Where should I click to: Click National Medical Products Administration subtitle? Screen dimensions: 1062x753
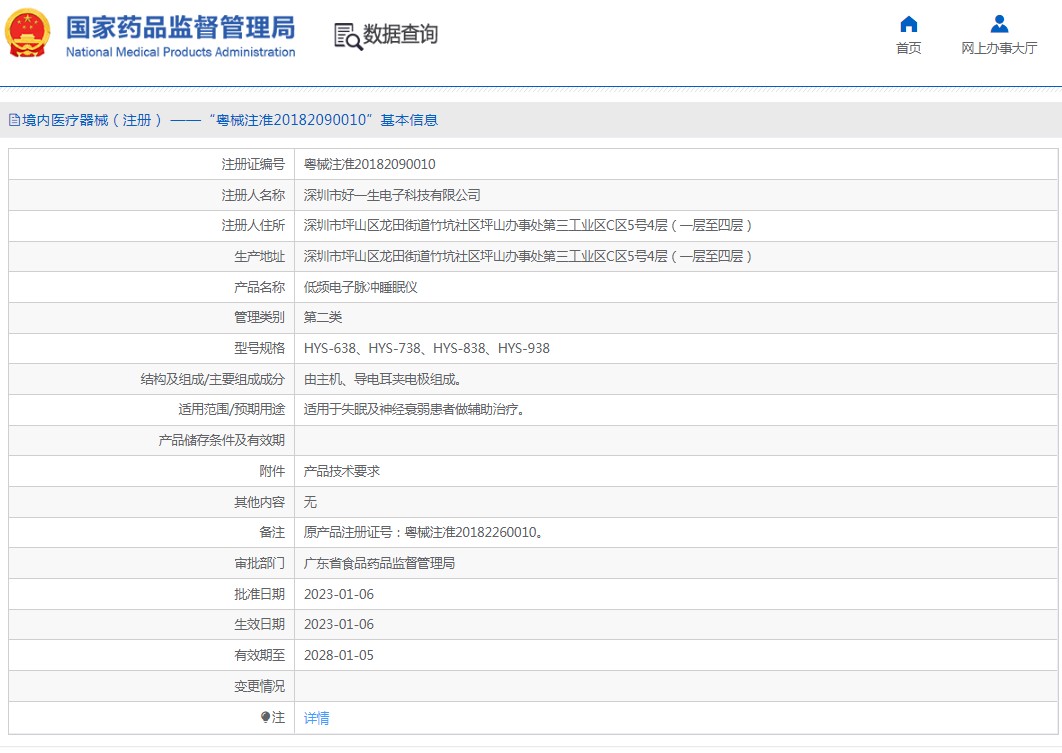click(x=180, y=52)
